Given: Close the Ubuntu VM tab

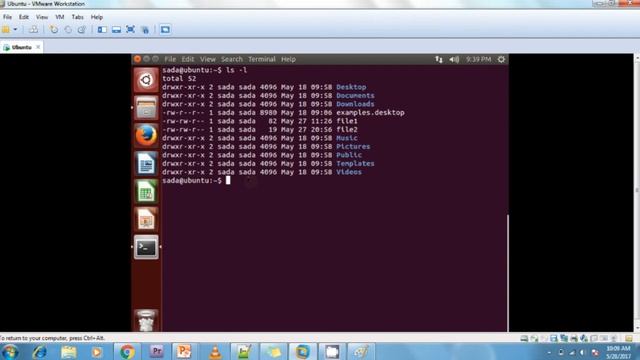Looking at the screenshot, I should click(x=38, y=47).
